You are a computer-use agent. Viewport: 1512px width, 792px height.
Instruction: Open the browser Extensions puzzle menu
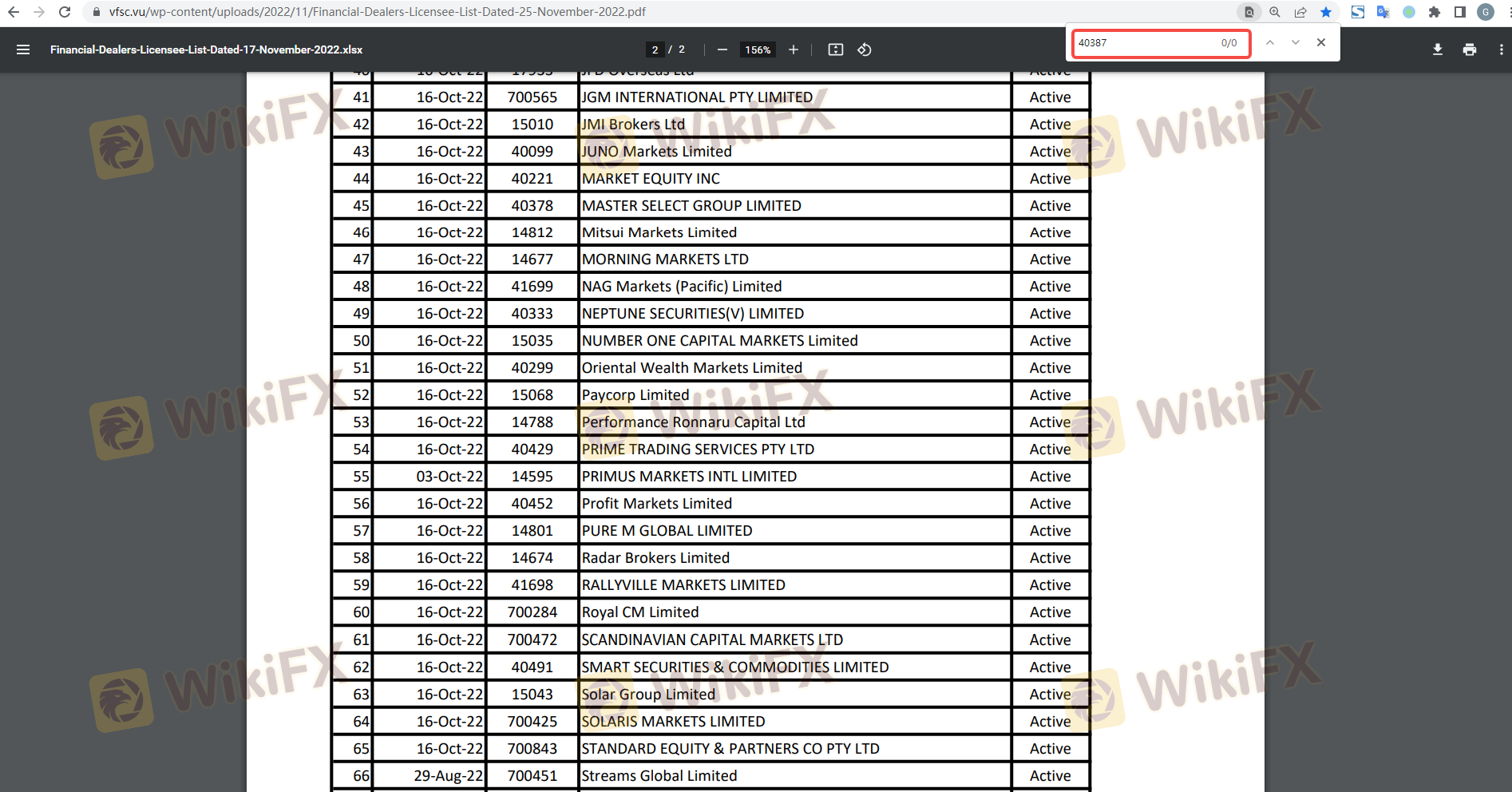1435,12
